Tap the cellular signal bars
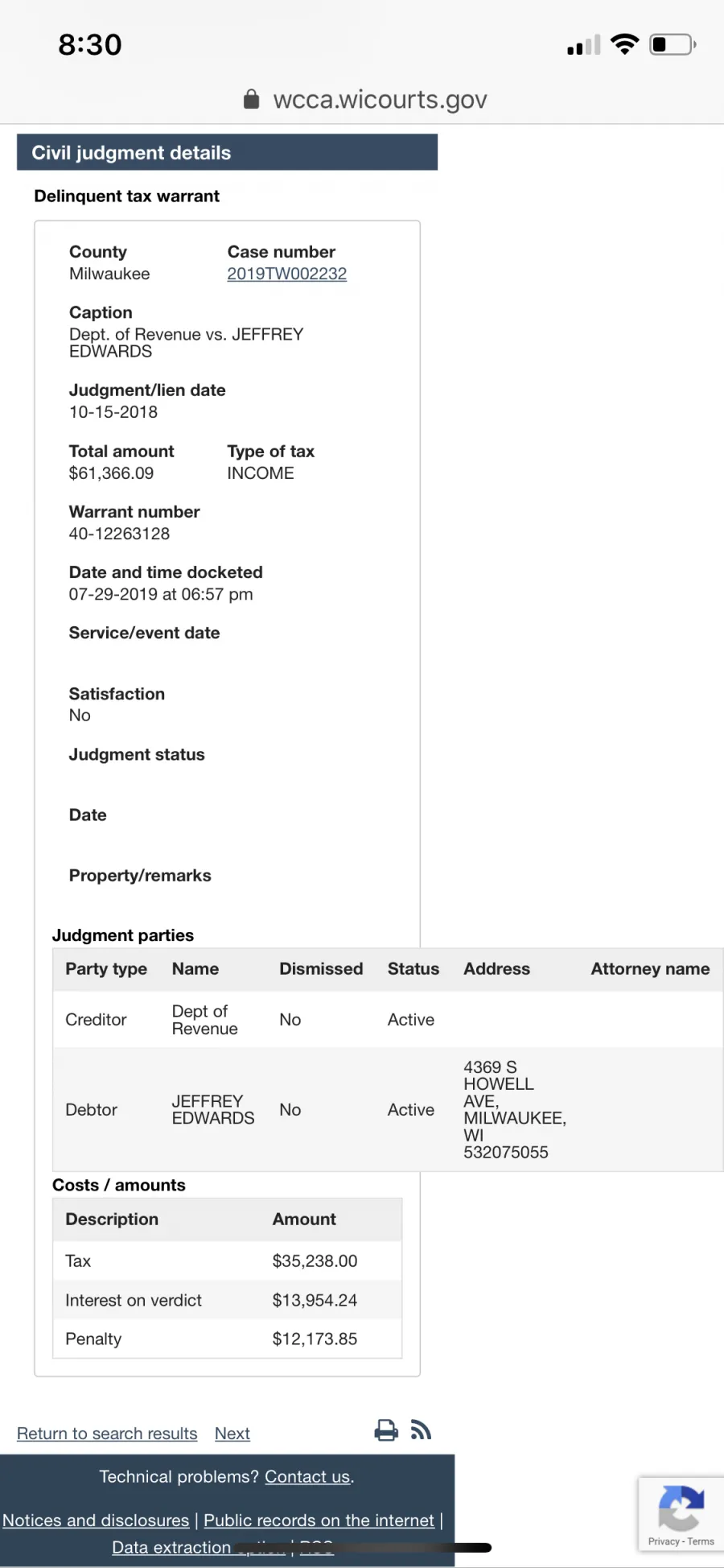Viewport: 724px width, 1568px height. pos(584,46)
